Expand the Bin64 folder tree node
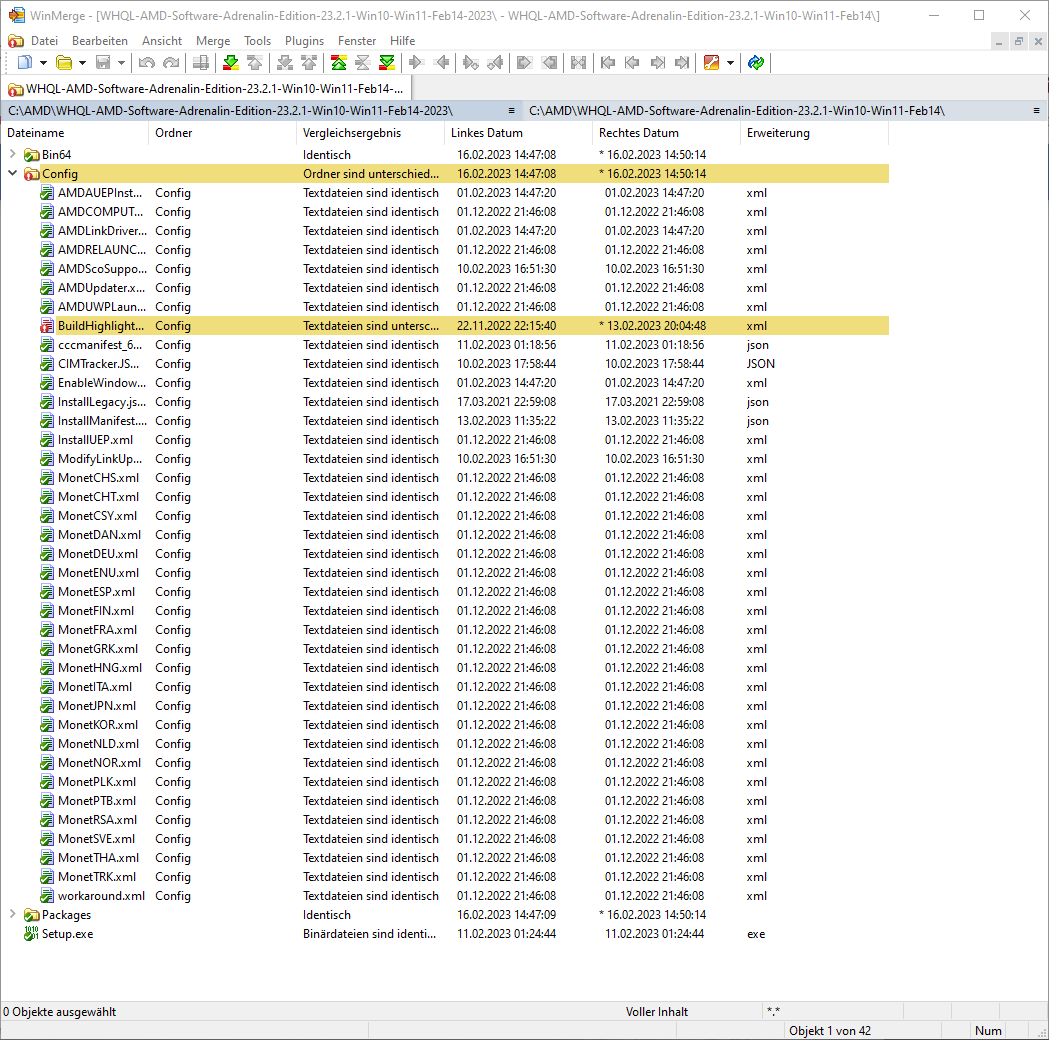This screenshot has height=1040, width=1049. pos(12,154)
